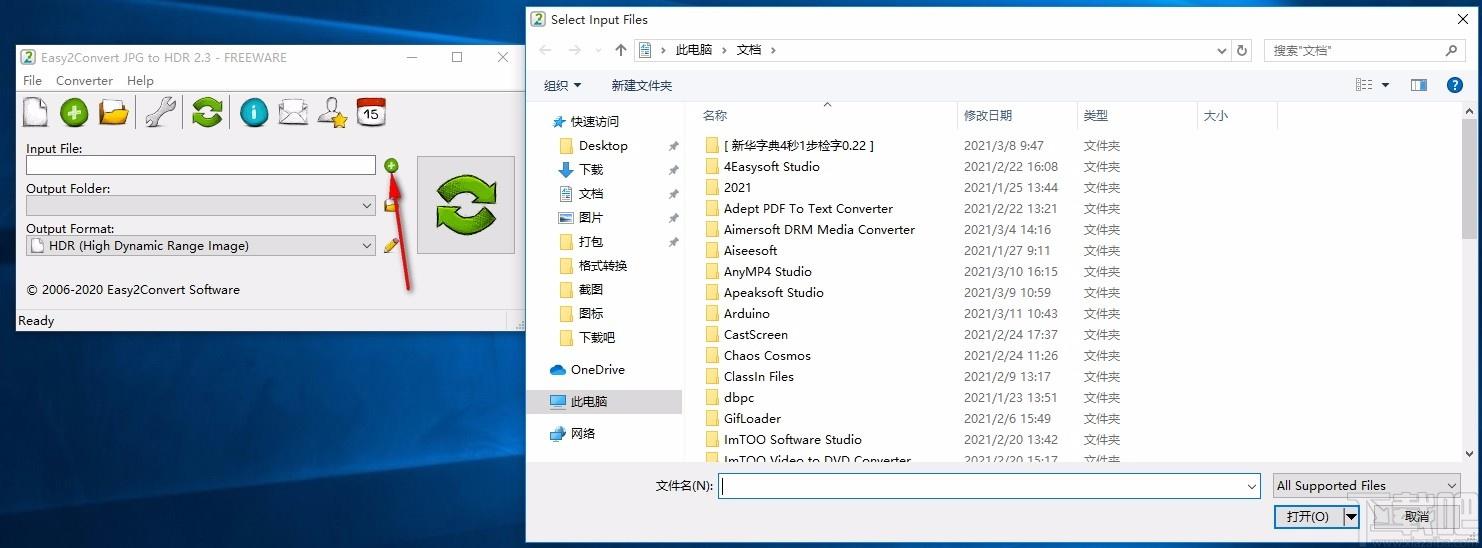The image size is (1482, 548).
Task: Expand the filename combo box dropdown arrow
Action: (1252, 486)
